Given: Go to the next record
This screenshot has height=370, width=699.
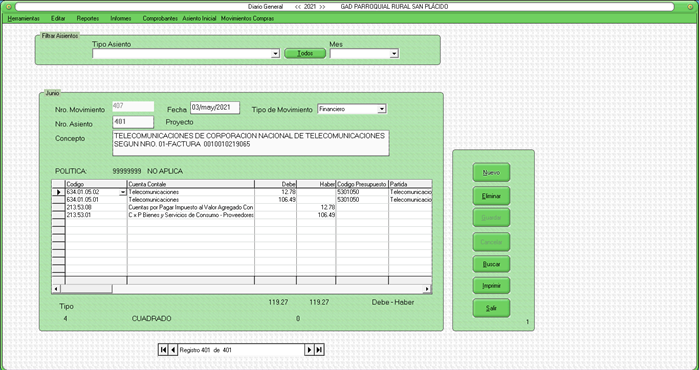Looking at the screenshot, I should pyautogui.click(x=309, y=350).
